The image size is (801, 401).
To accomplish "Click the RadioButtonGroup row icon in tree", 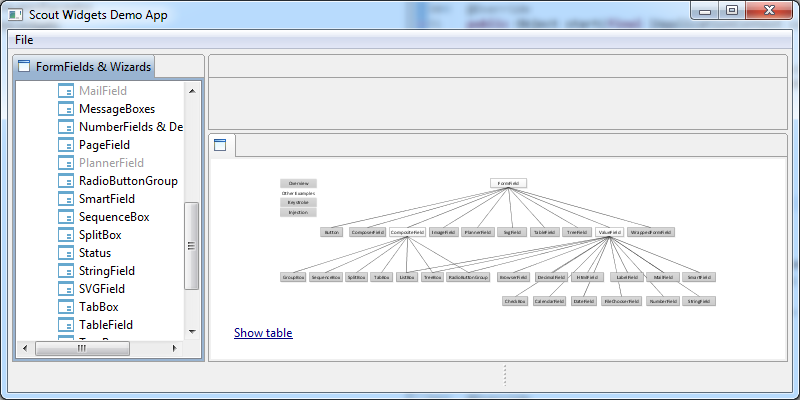I will coord(66,181).
